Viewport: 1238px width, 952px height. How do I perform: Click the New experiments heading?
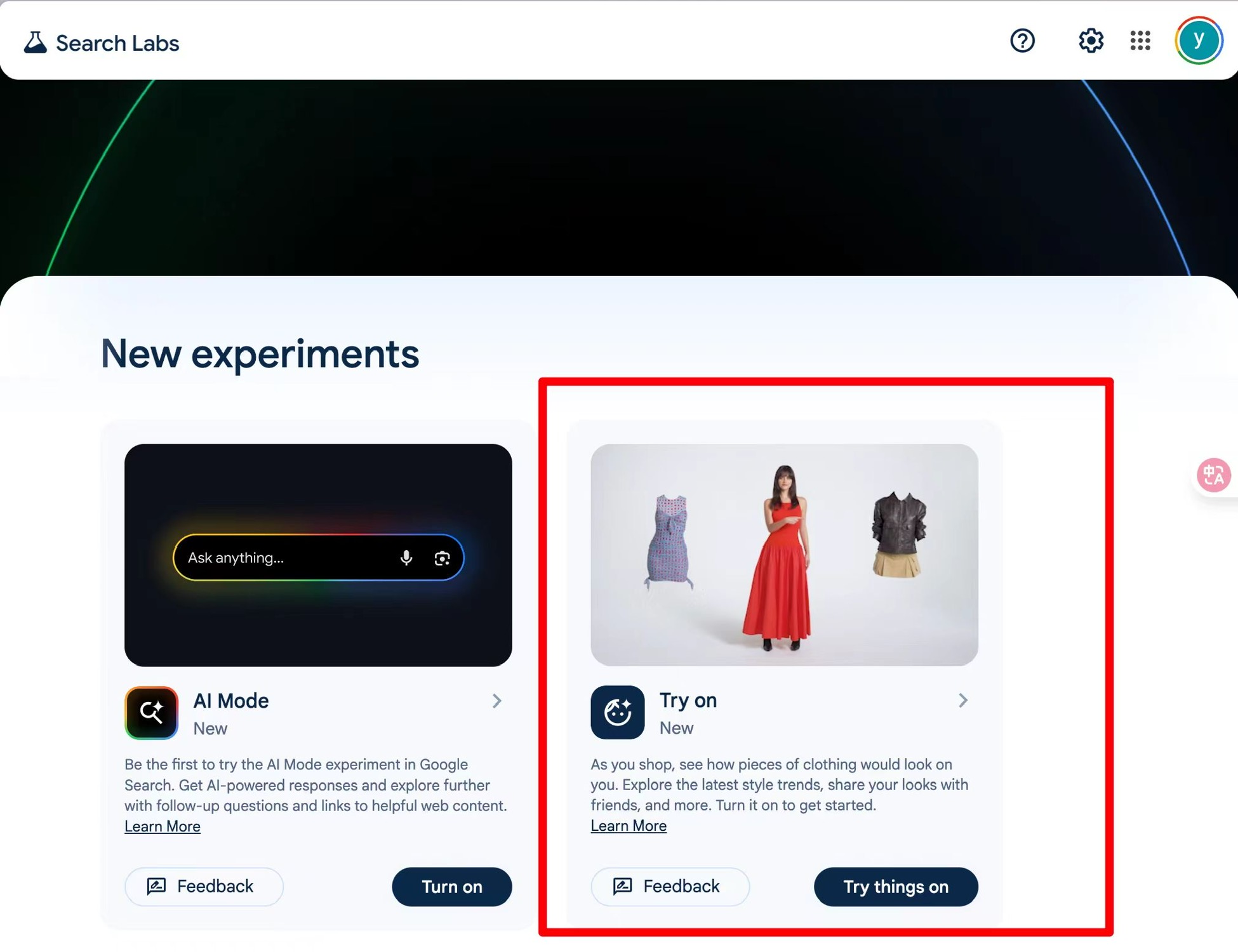coord(260,354)
